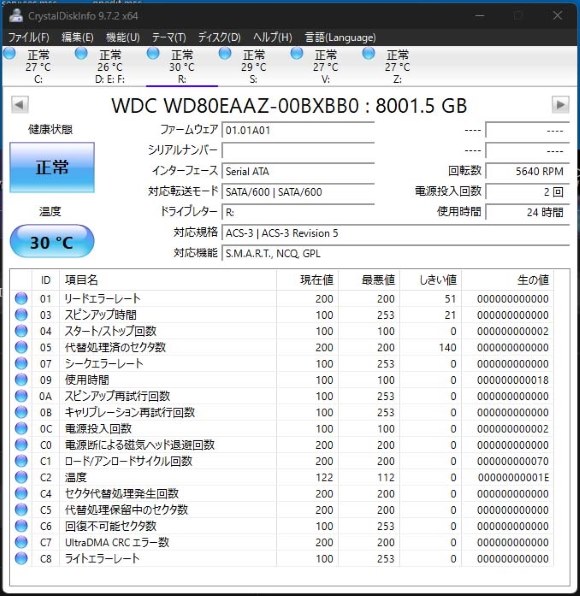
Task: Click status icon of attribute C0 row
Action: tap(21, 445)
